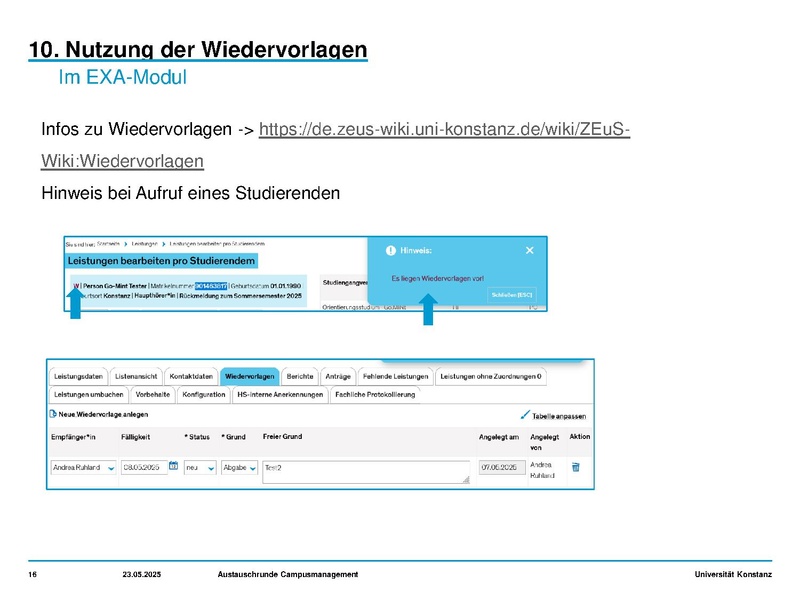800x600 pixels.
Task: Open the calendar picker icon for Fälligkeit
Action: (x=173, y=466)
